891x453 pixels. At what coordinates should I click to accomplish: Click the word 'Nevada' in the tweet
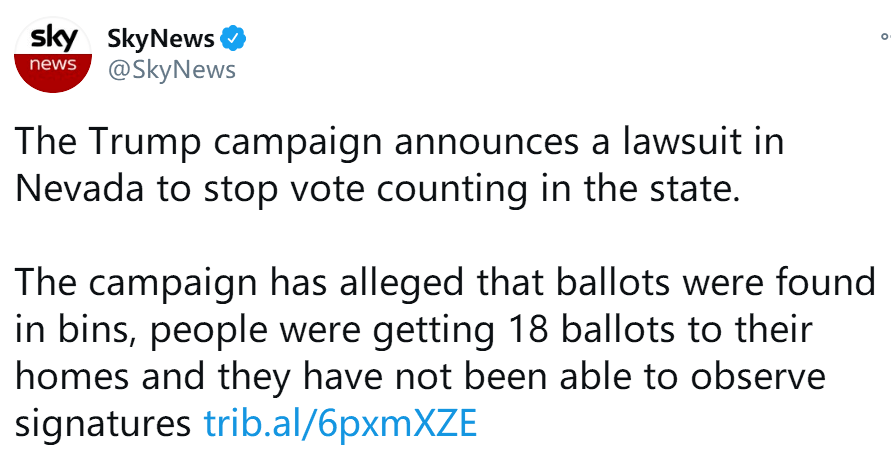coord(79,189)
